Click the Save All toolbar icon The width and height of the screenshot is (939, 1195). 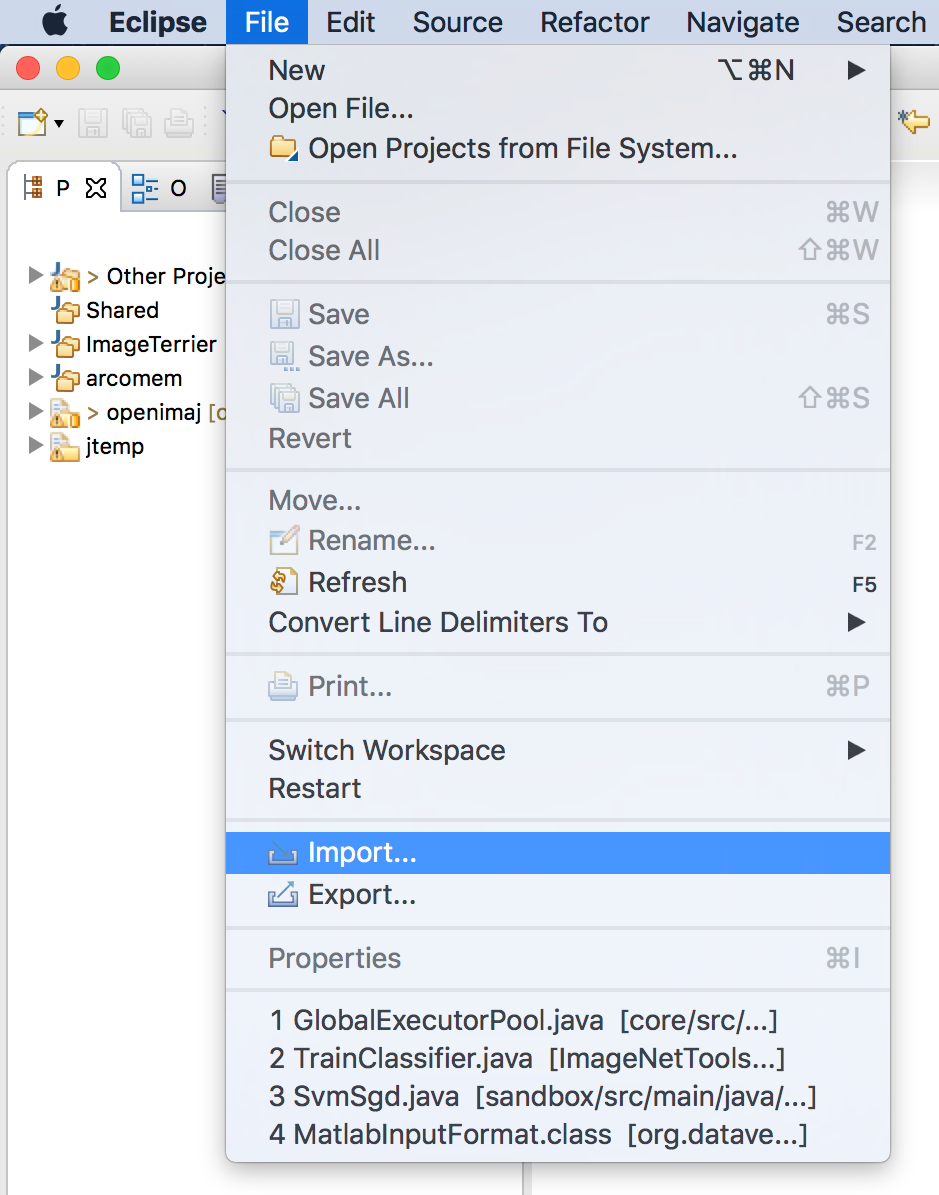136,122
